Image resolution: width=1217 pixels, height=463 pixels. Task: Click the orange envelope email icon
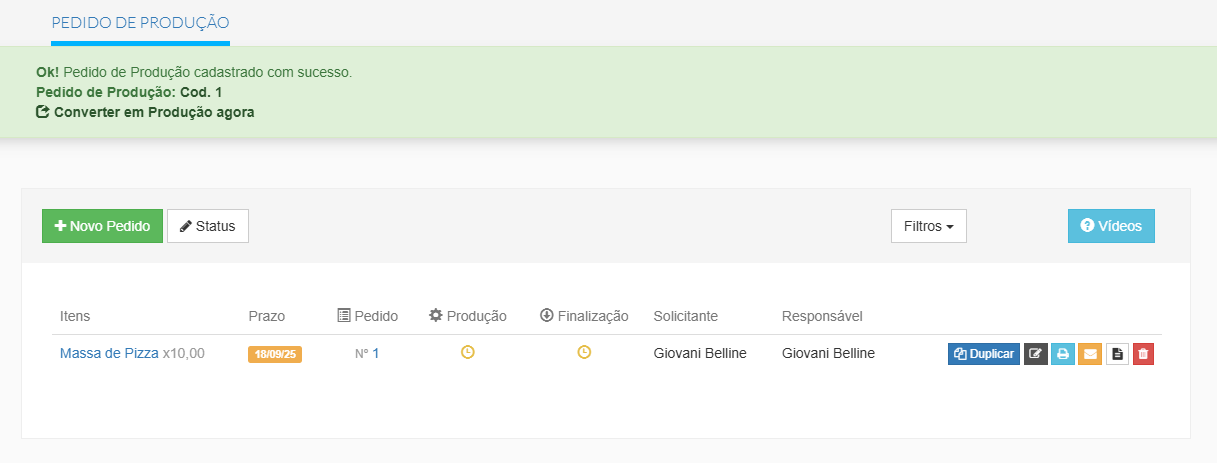click(1090, 354)
